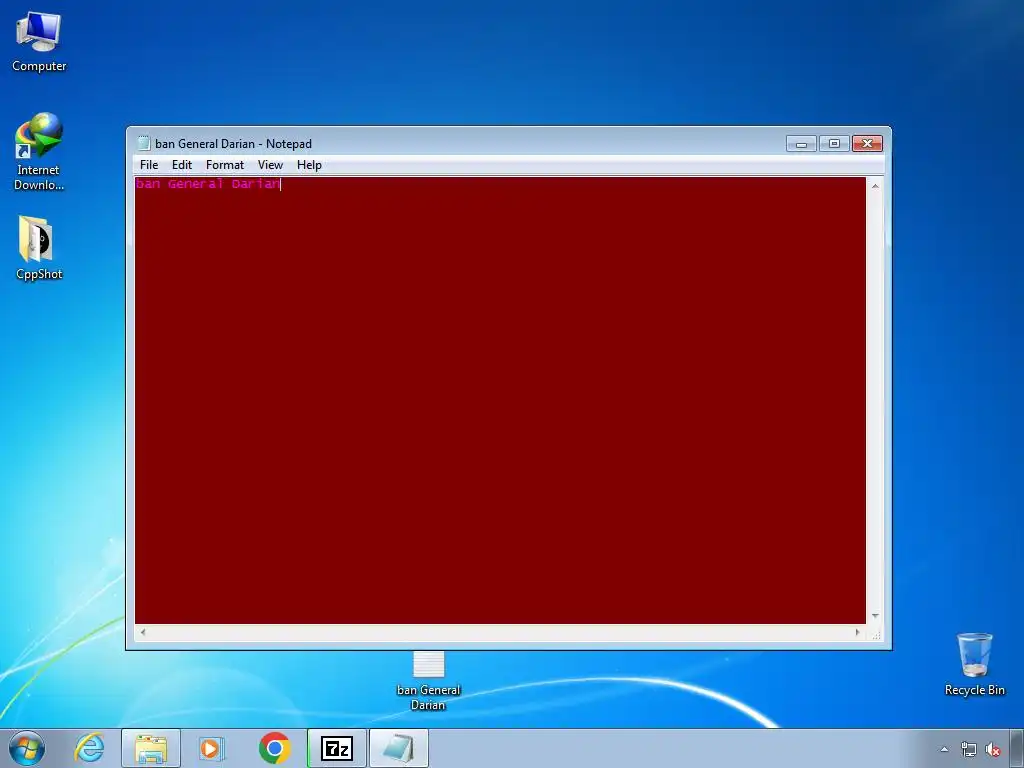The width and height of the screenshot is (1024, 768).
Task: Open Windows Media Player from the taskbar
Action: point(212,748)
